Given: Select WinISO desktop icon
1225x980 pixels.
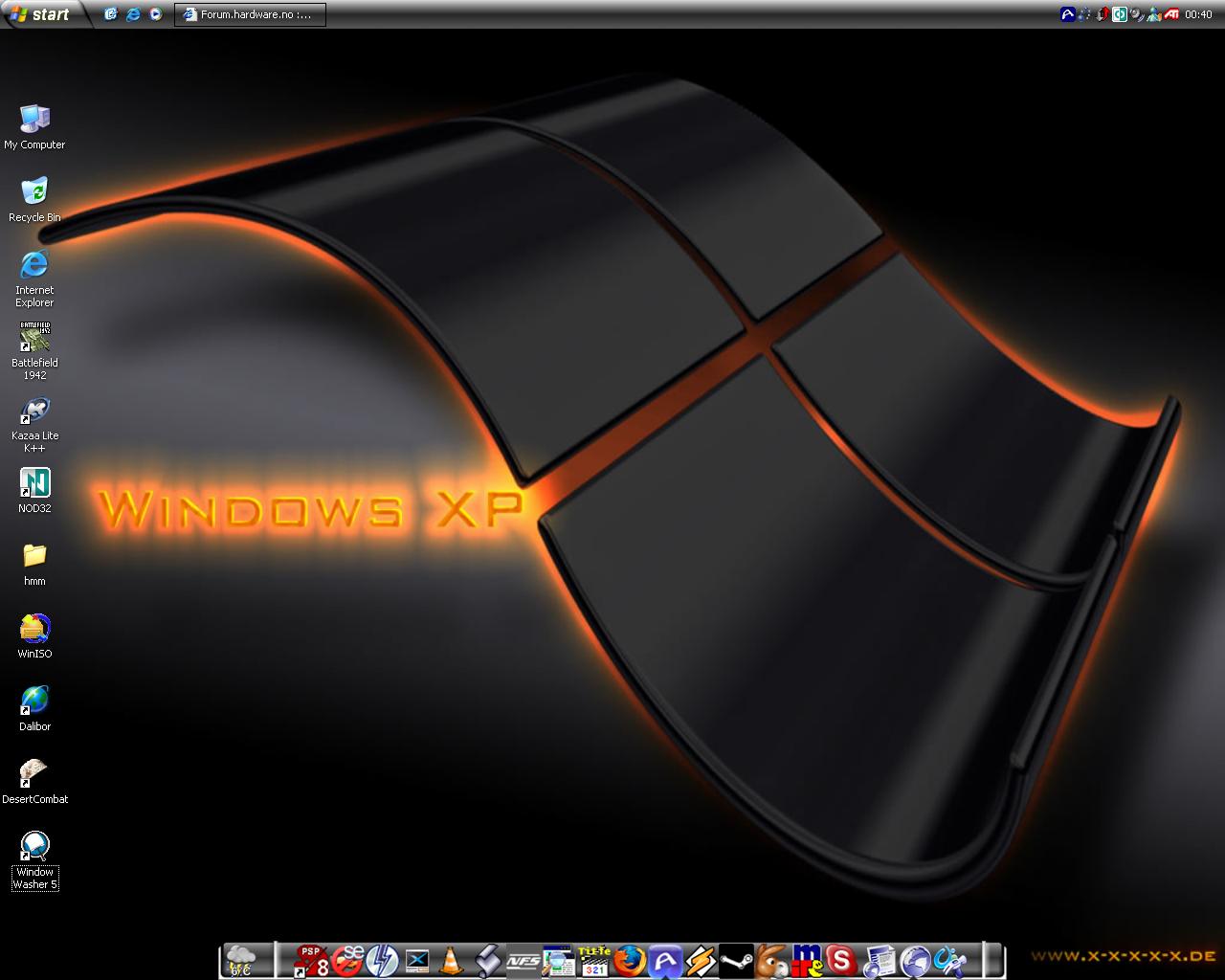Looking at the screenshot, I should [34, 636].
